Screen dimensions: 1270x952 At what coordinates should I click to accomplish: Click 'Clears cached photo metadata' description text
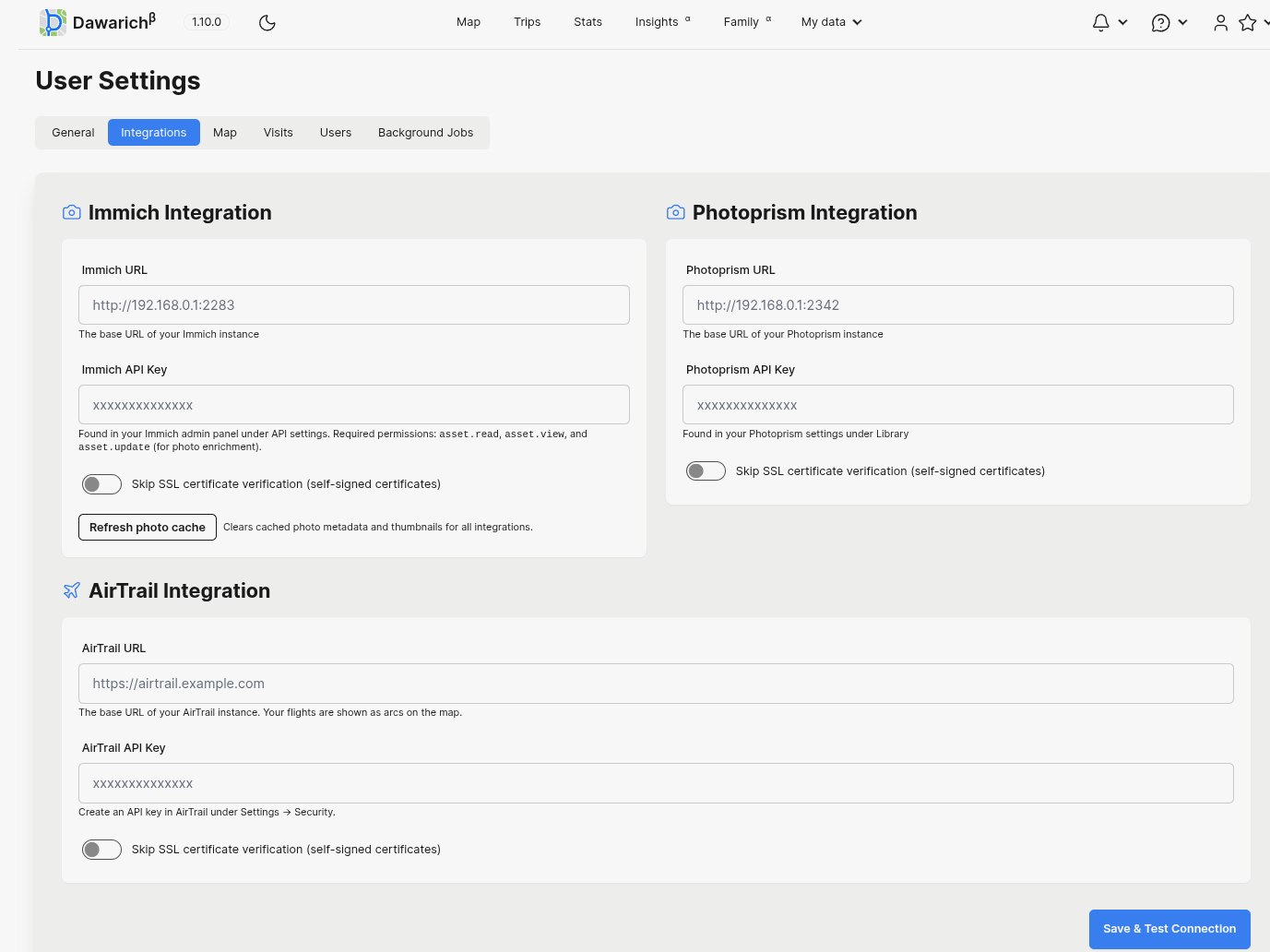[x=378, y=528]
